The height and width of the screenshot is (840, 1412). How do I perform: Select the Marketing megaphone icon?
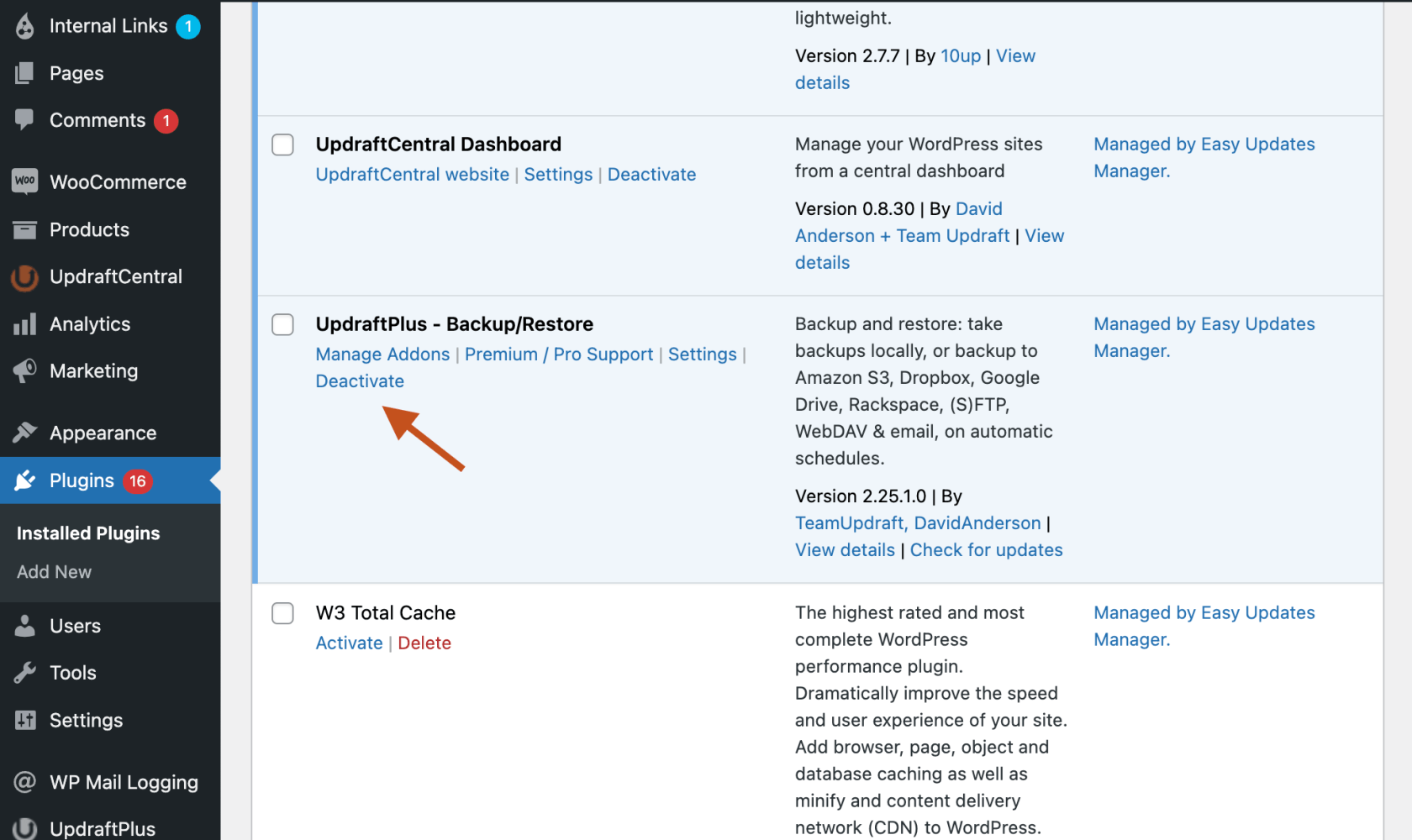click(25, 370)
